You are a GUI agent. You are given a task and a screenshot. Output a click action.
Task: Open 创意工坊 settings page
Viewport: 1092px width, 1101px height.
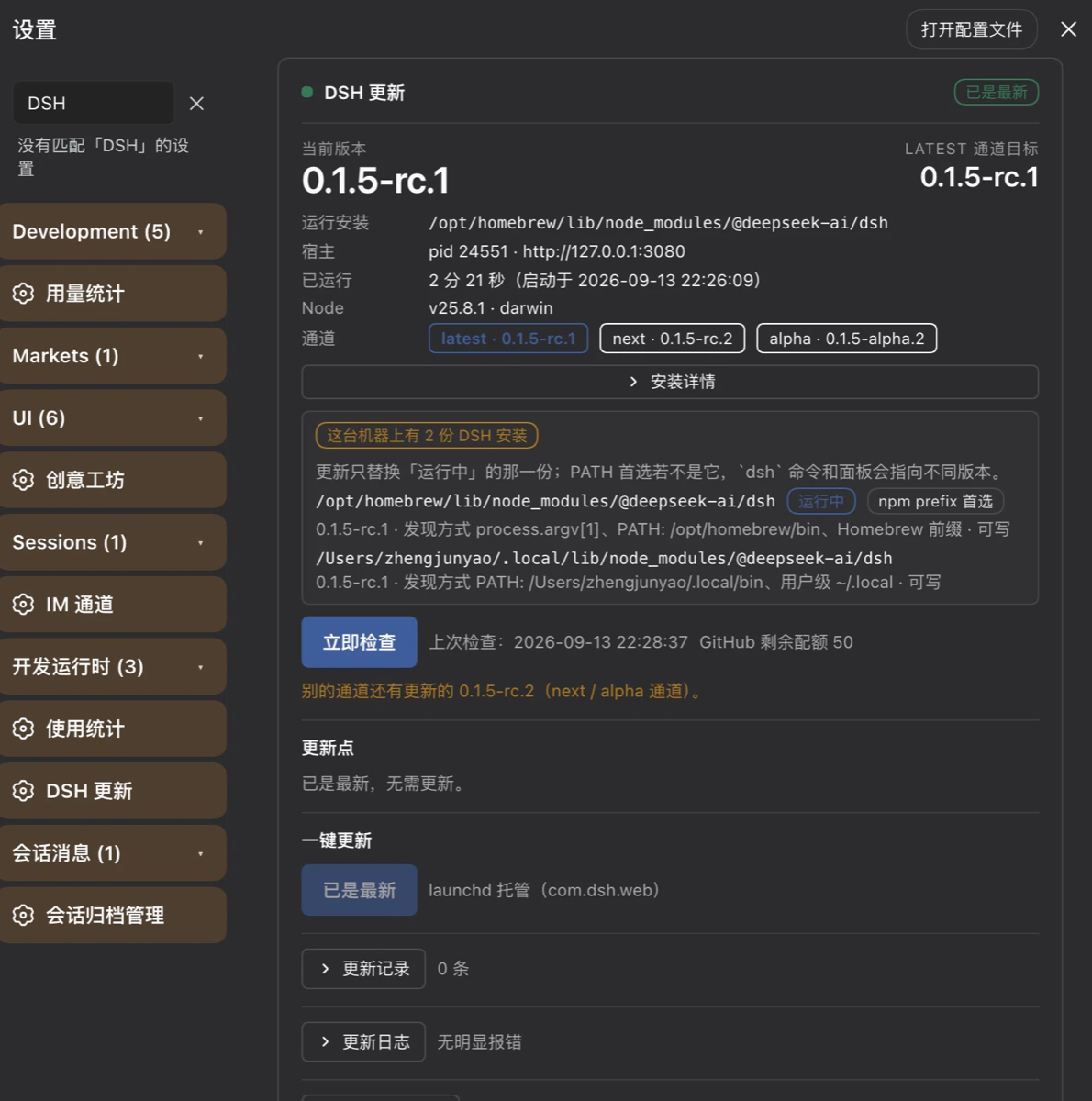tap(113, 480)
